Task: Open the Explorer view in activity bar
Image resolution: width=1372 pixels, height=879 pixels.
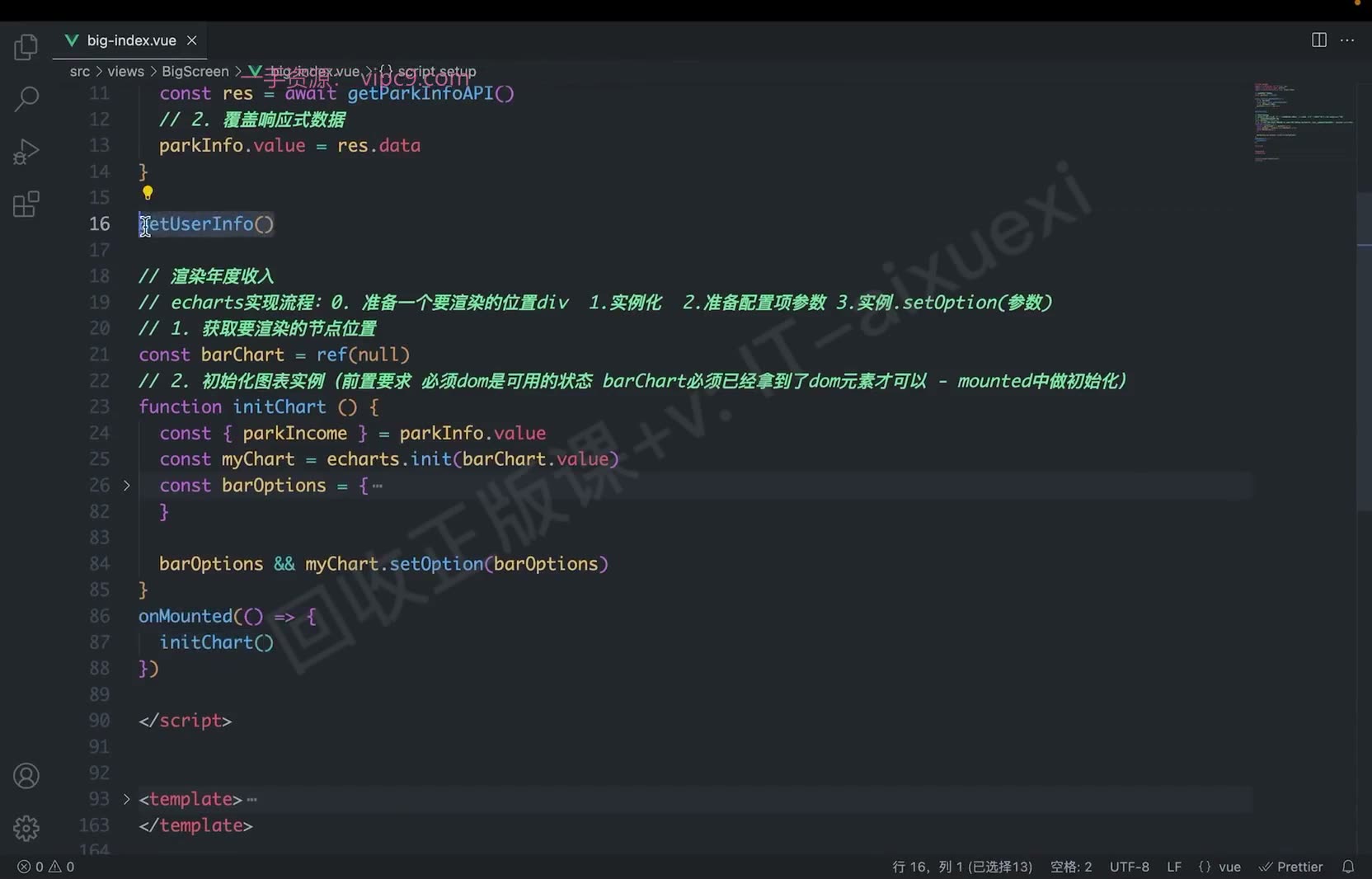Action: coord(26,47)
